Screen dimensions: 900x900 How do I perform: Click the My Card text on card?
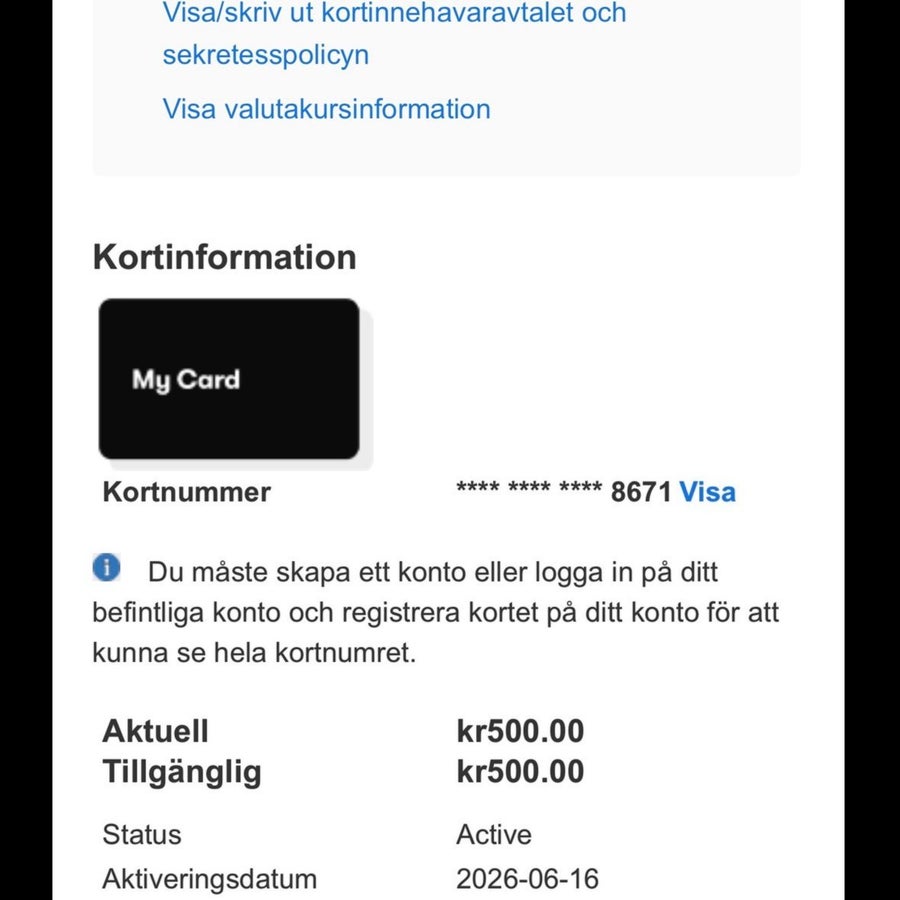click(186, 380)
